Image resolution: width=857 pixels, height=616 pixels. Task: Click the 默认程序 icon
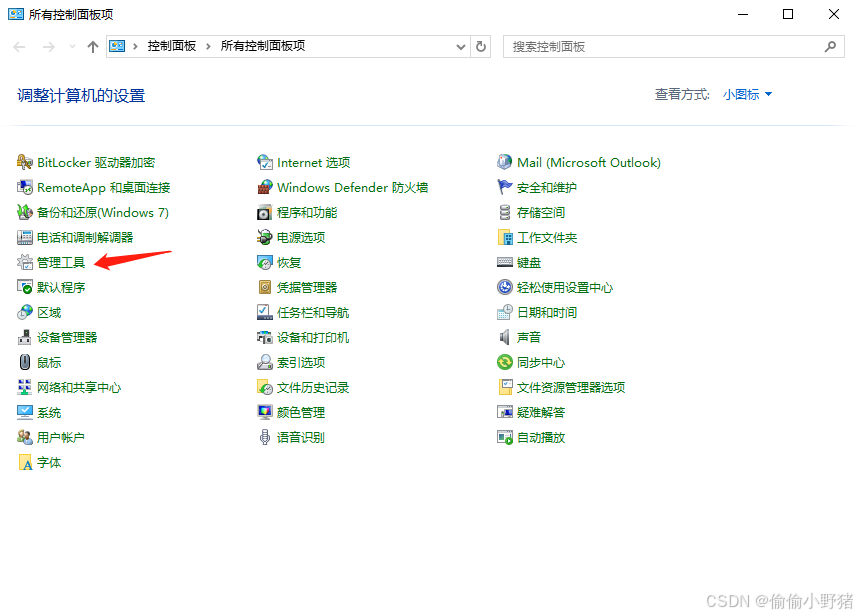point(25,287)
